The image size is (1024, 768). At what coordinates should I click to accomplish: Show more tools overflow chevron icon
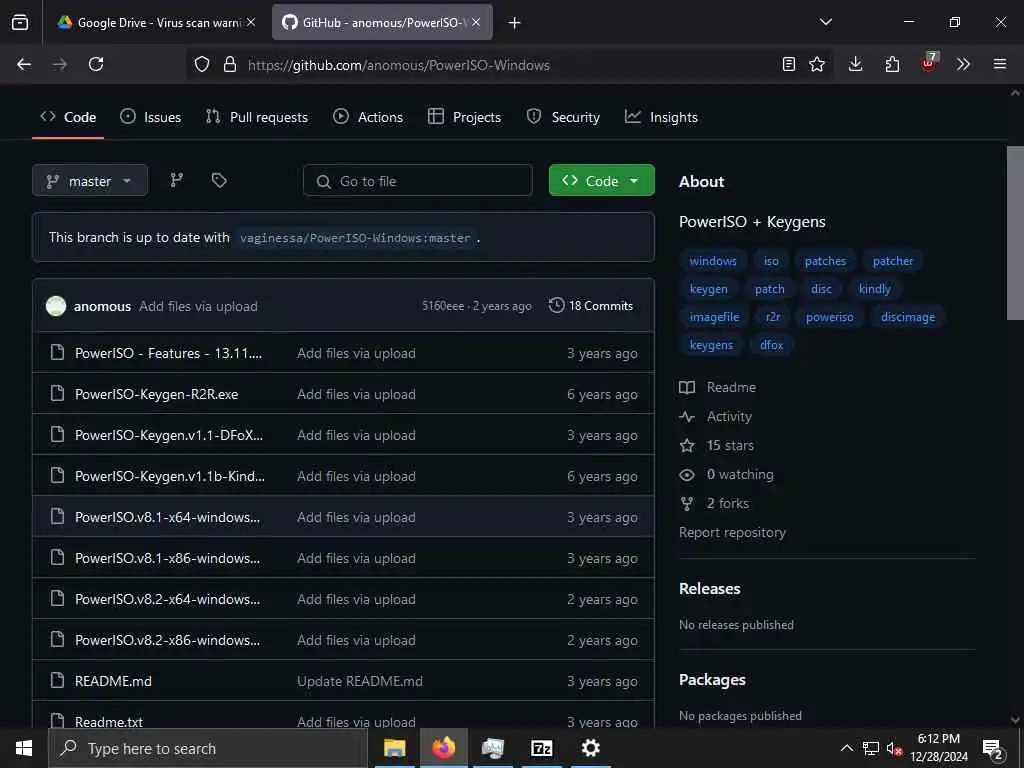(963, 64)
